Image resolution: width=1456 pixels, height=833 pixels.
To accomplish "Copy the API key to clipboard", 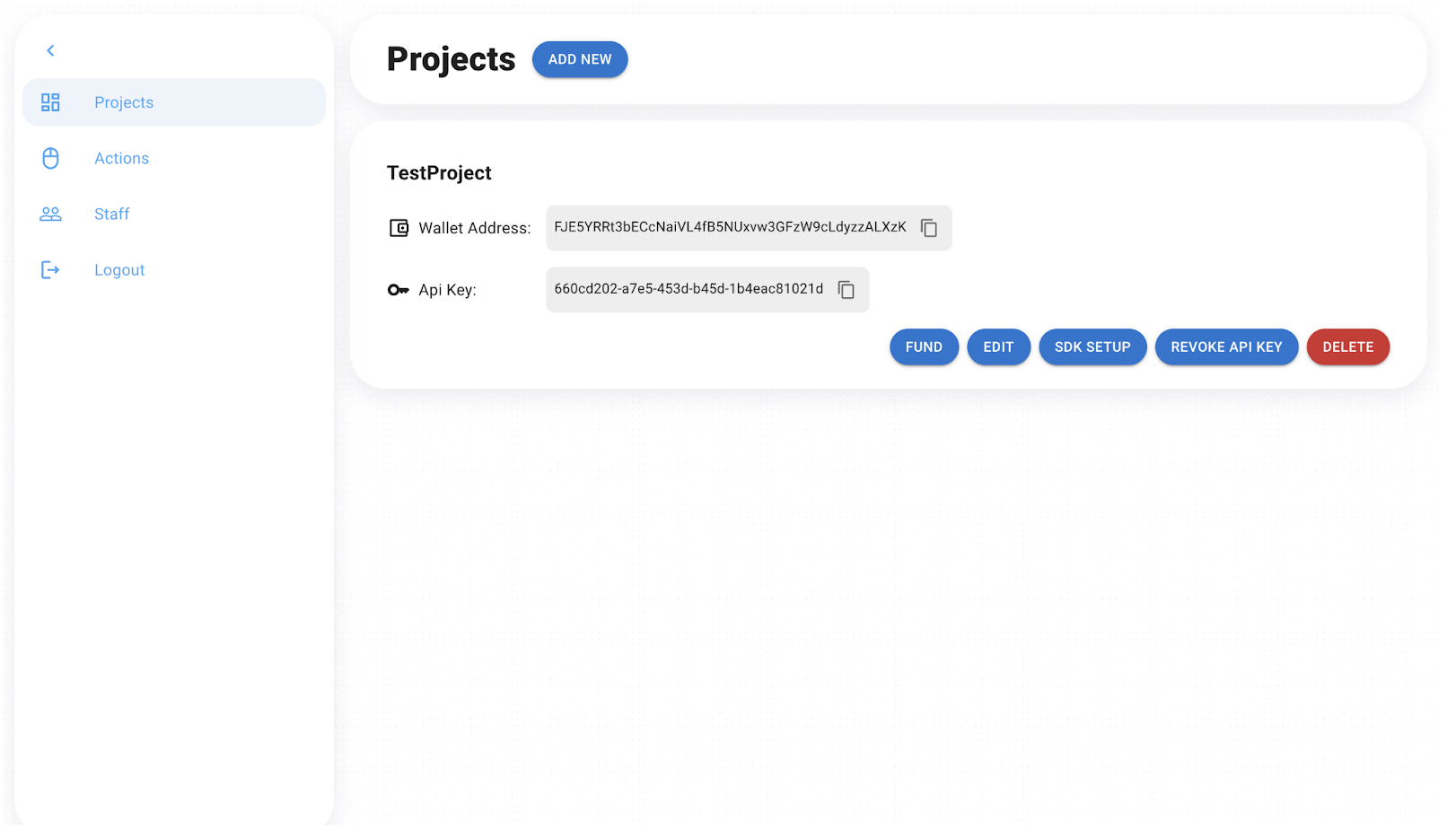I will tap(846, 290).
